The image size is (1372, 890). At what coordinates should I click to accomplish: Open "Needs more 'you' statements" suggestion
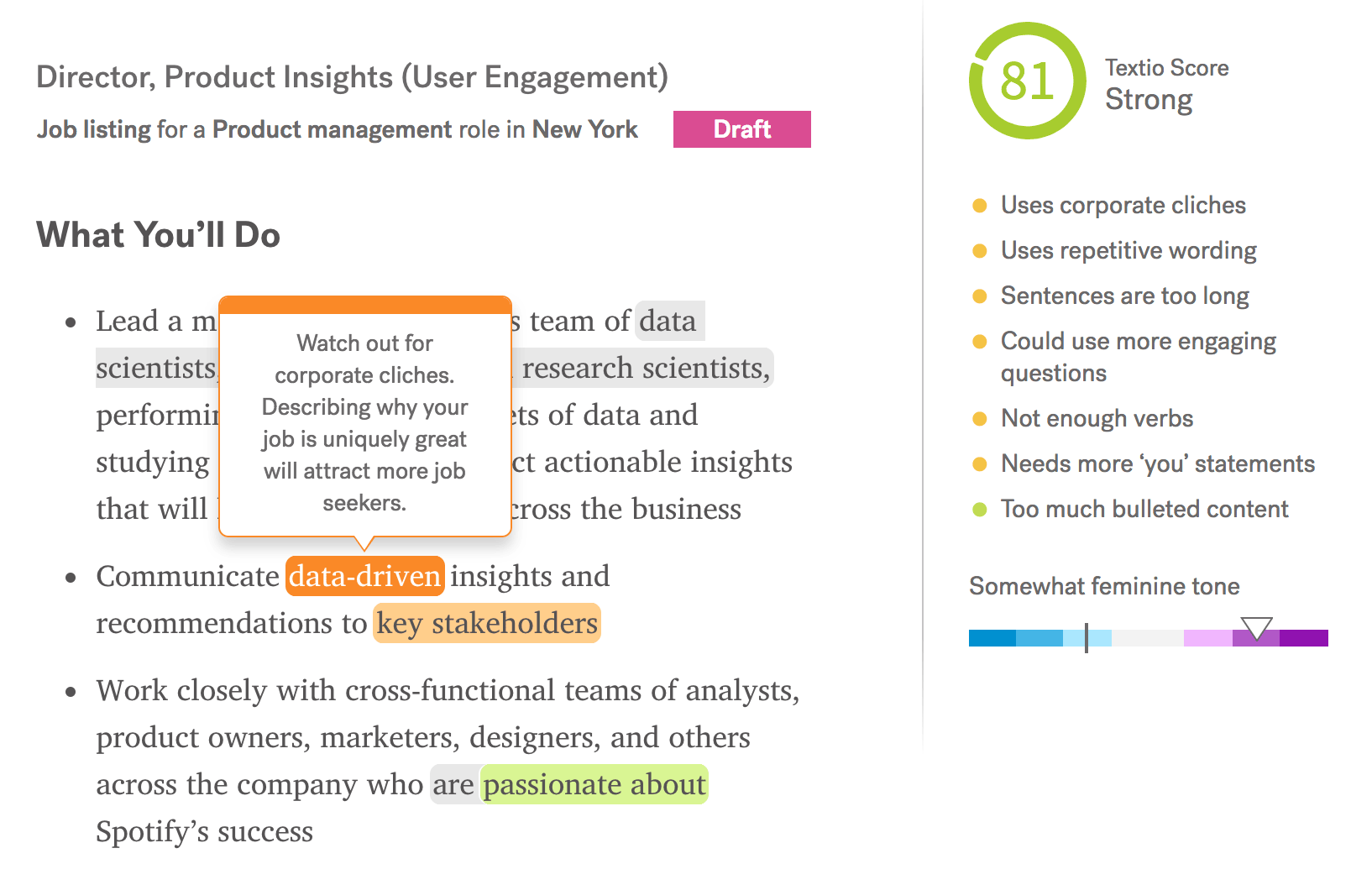[1157, 463]
